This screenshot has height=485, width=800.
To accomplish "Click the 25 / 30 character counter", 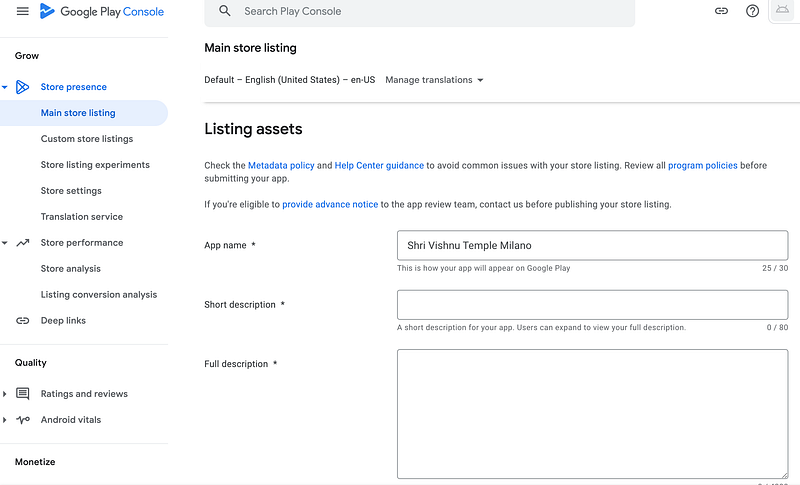I will 775,268.
